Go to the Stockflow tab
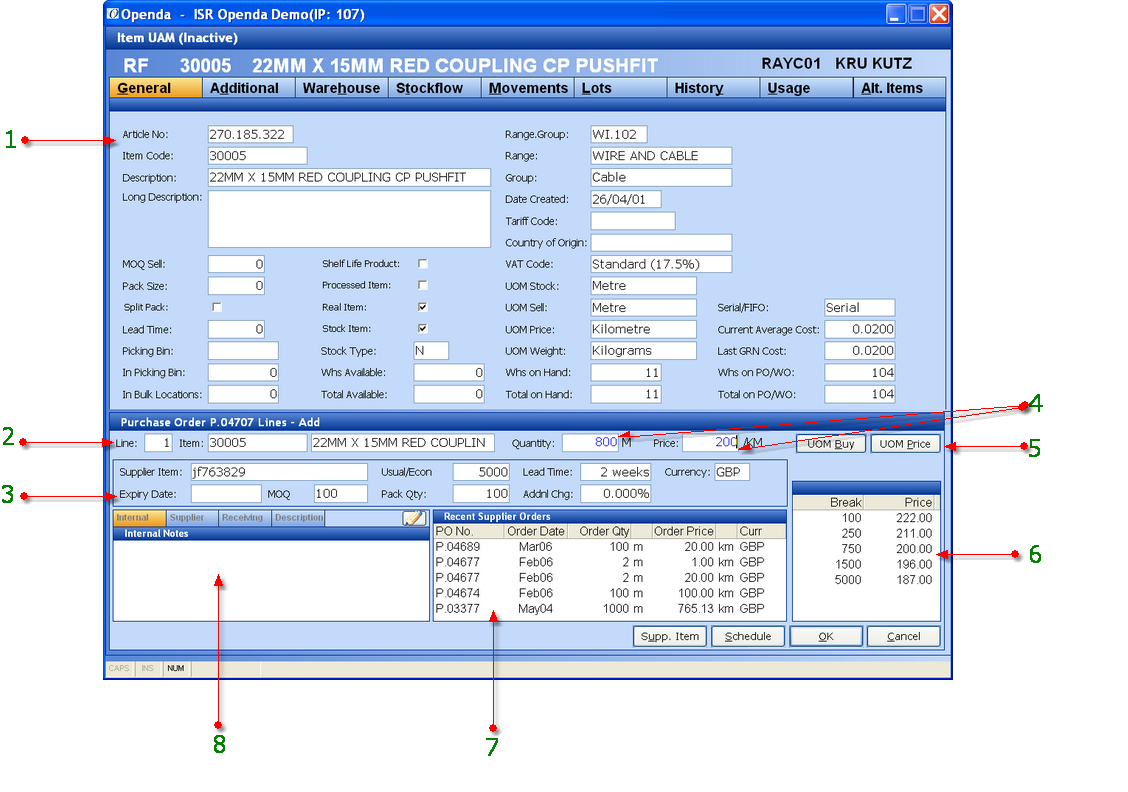The image size is (1128, 792). (435, 88)
